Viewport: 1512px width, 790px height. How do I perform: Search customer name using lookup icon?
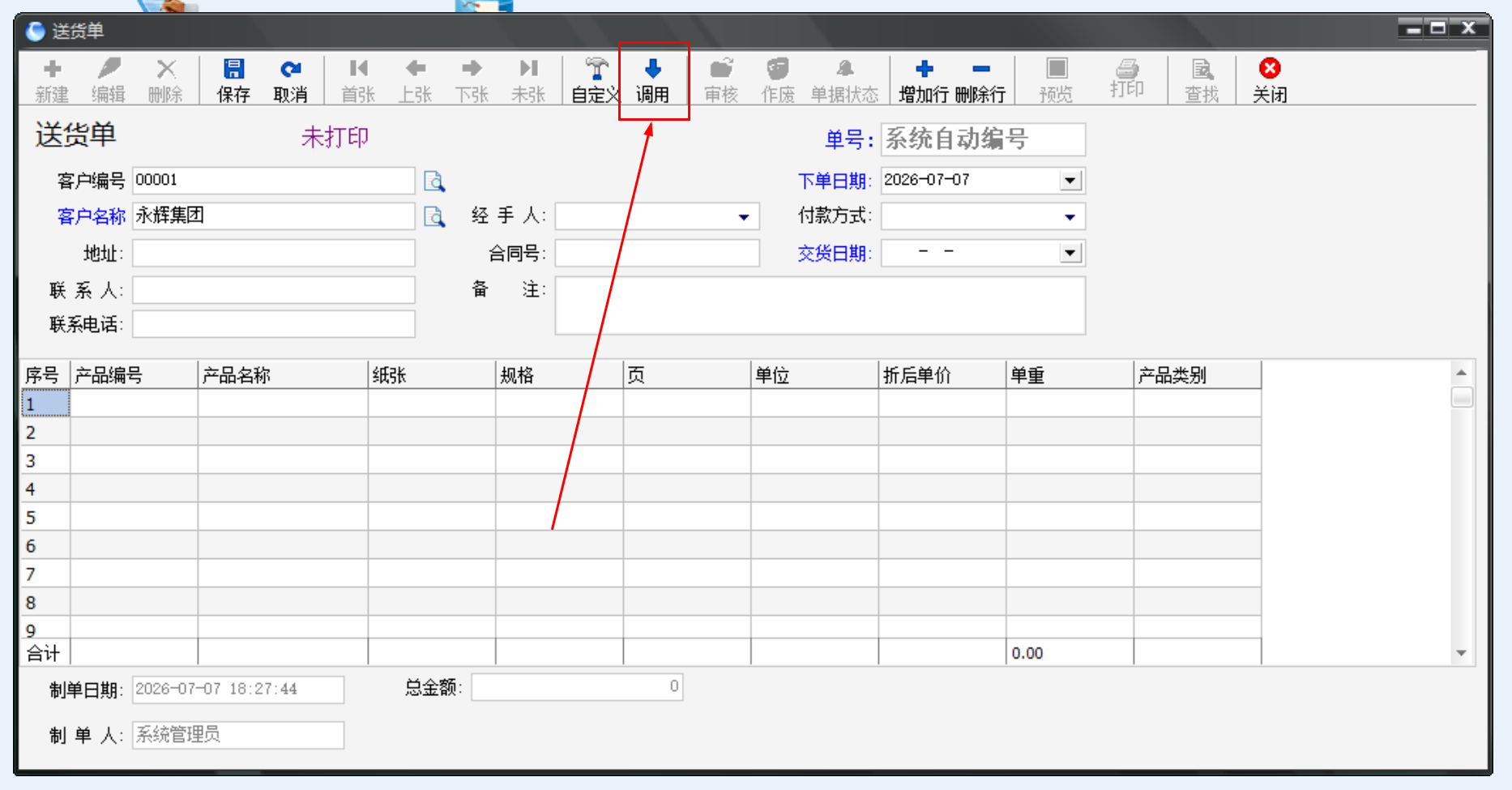pos(434,216)
